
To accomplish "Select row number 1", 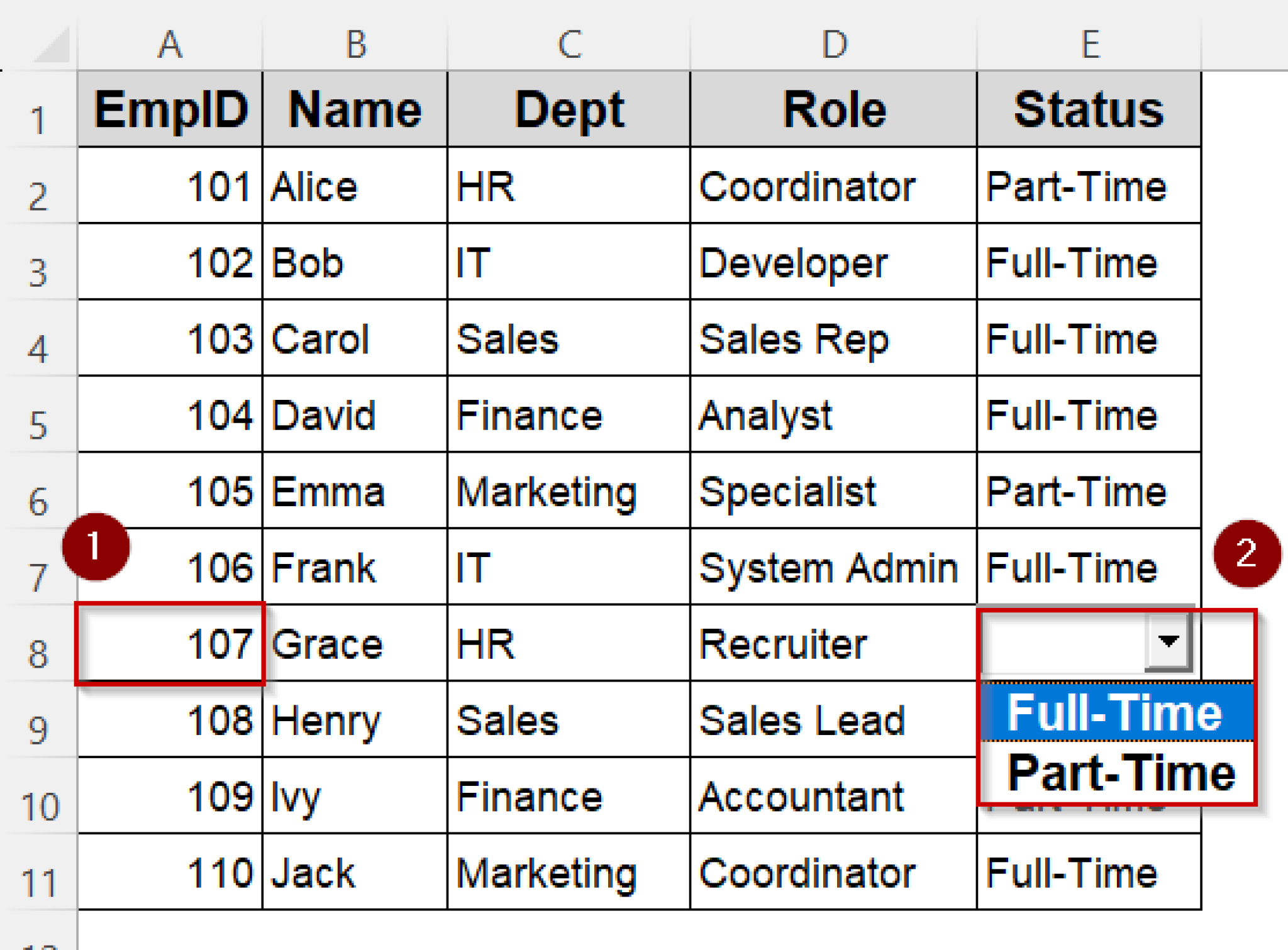I will (38, 118).
